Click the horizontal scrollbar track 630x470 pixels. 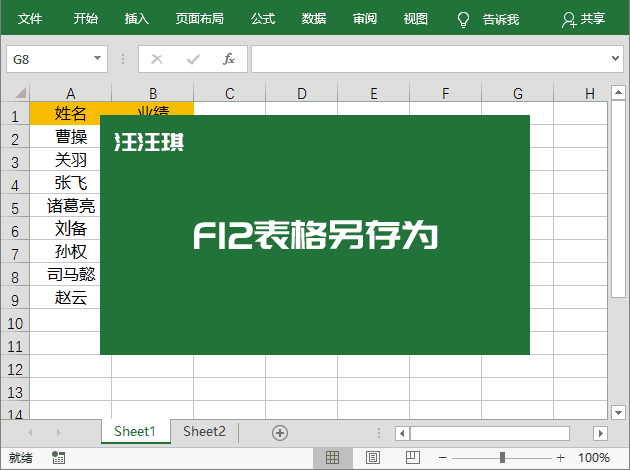coord(490,433)
